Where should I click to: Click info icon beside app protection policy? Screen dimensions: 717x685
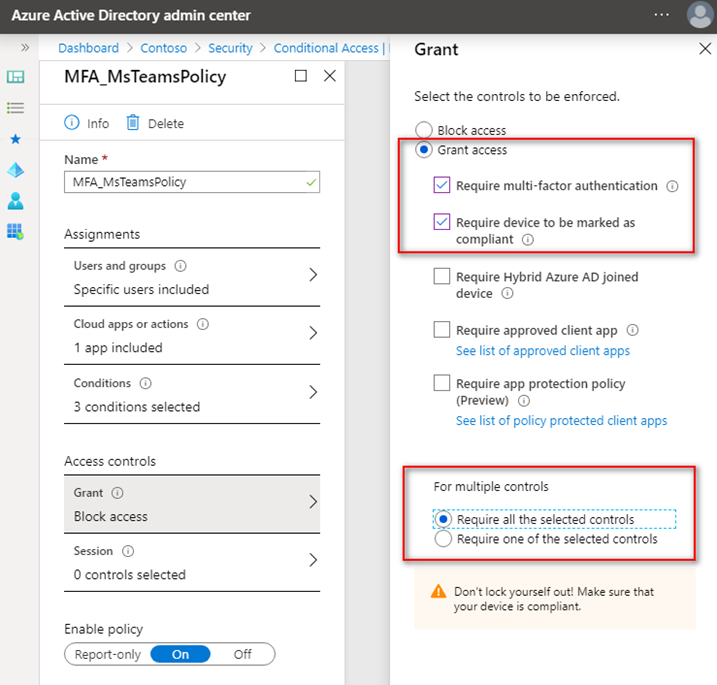[524, 401]
